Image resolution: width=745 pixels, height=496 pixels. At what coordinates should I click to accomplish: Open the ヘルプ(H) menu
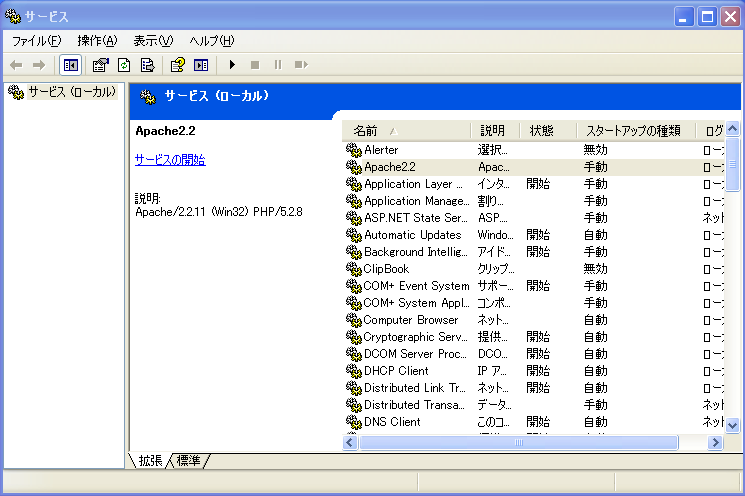pos(212,41)
